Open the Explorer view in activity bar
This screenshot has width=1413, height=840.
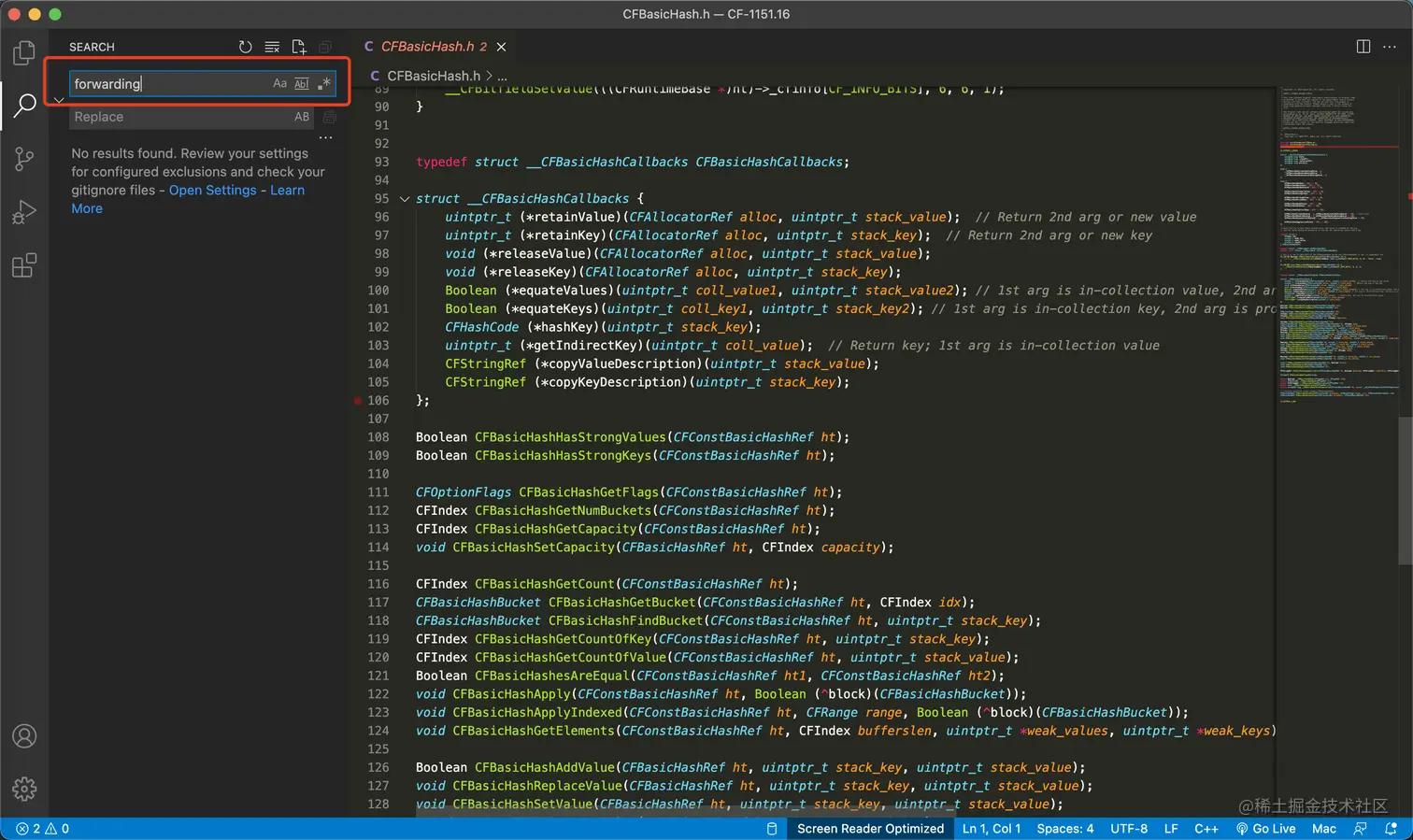tap(24, 52)
